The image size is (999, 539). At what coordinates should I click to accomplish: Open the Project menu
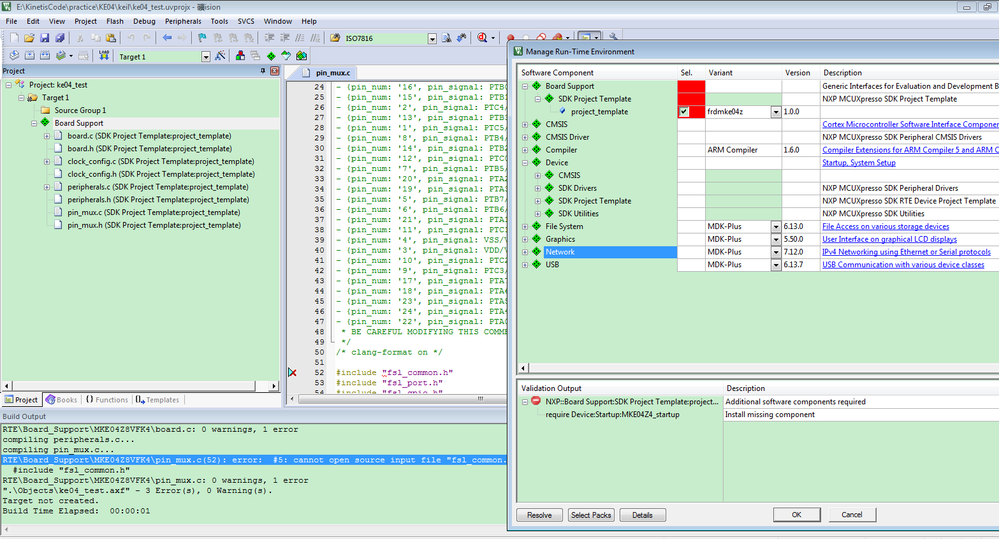[x=85, y=21]
